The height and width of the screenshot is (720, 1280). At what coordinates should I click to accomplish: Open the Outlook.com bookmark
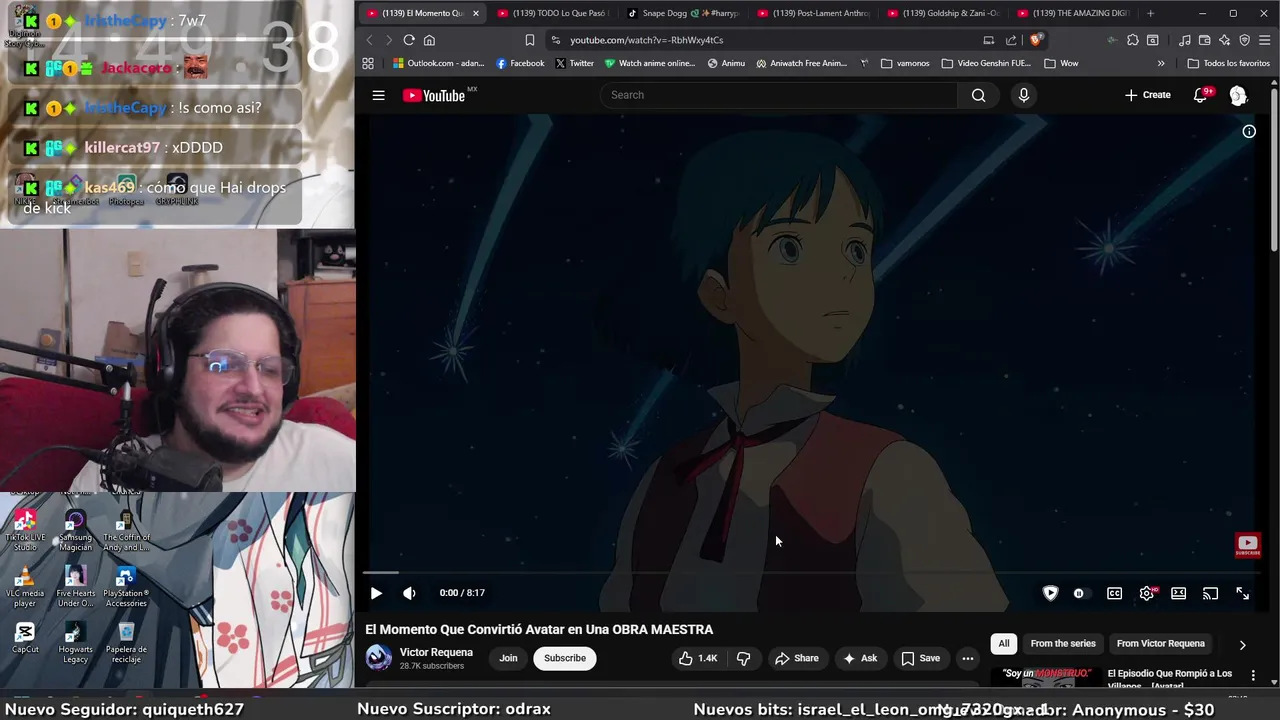click(x=438, y=63)
